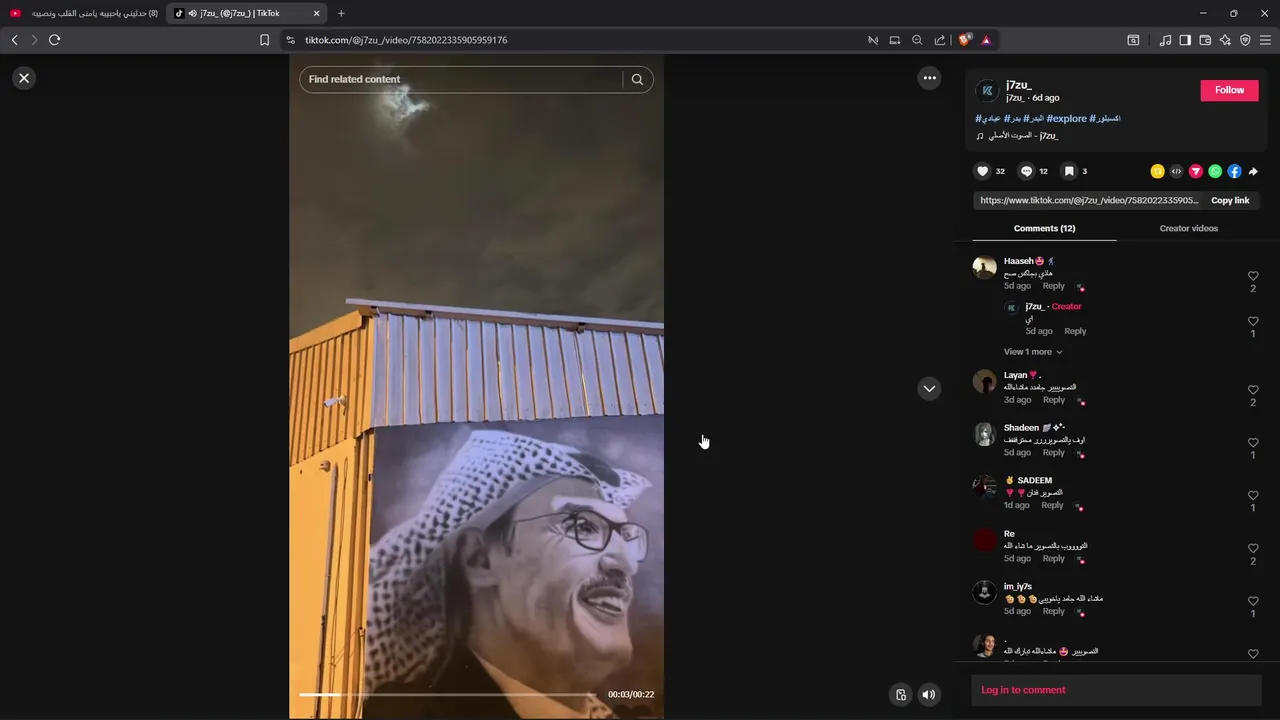
Task: Get embed code via the embed icon
Action: [x=1176, y=171]
